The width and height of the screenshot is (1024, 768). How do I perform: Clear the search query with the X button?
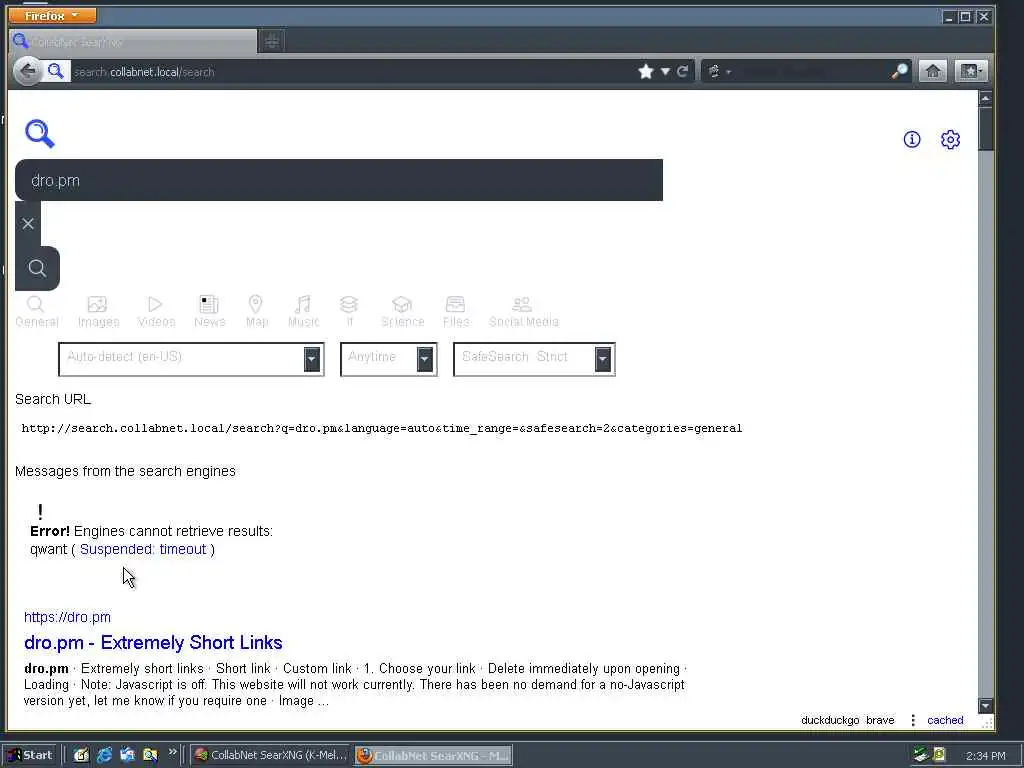tap(28, 223)
